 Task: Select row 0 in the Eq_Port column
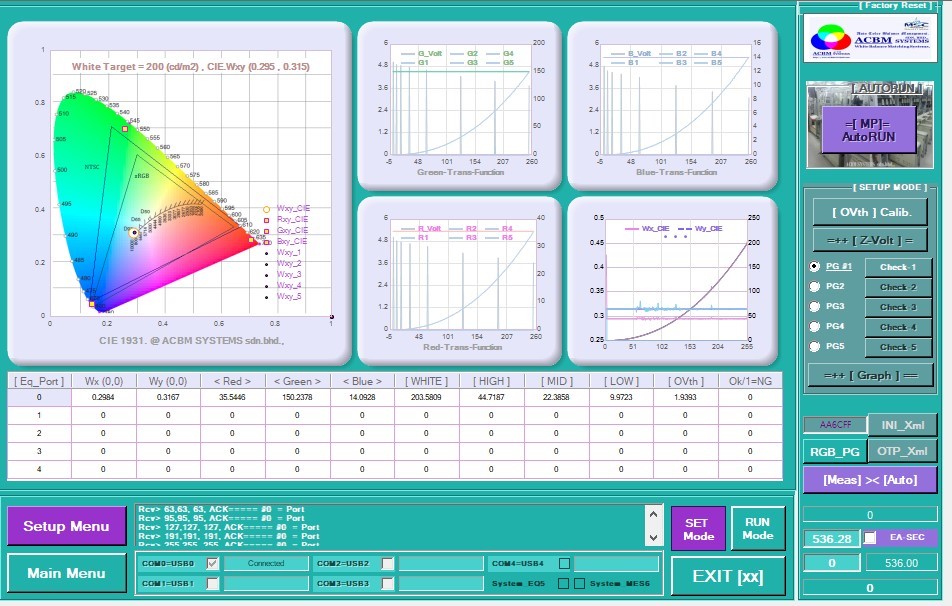[x=39, y=397]
